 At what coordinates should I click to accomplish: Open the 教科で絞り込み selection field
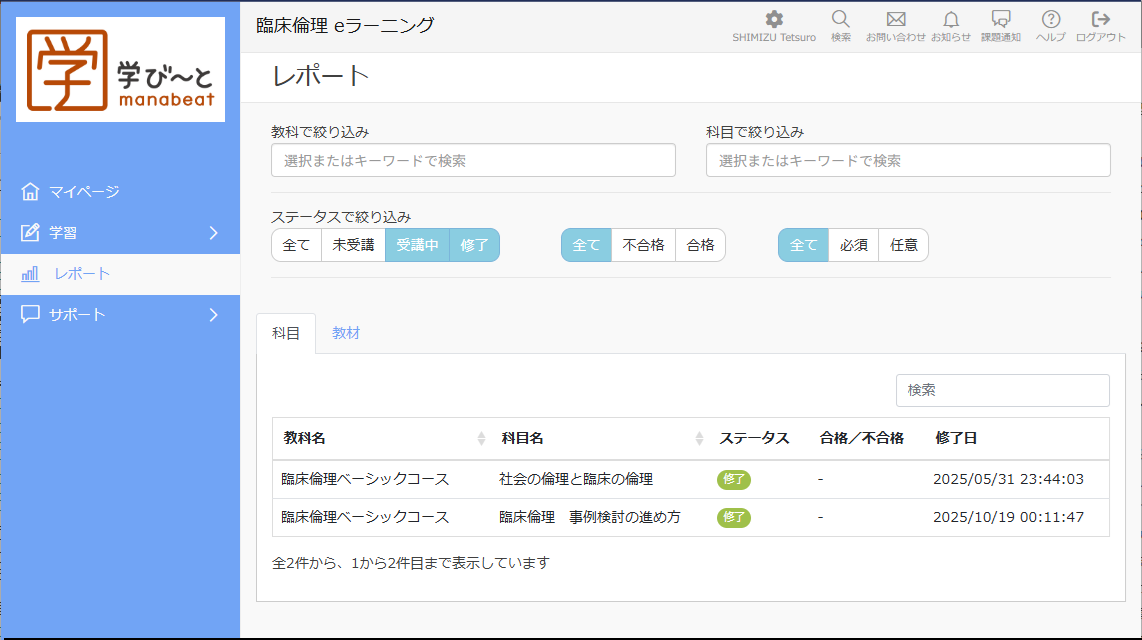point(472,160)
